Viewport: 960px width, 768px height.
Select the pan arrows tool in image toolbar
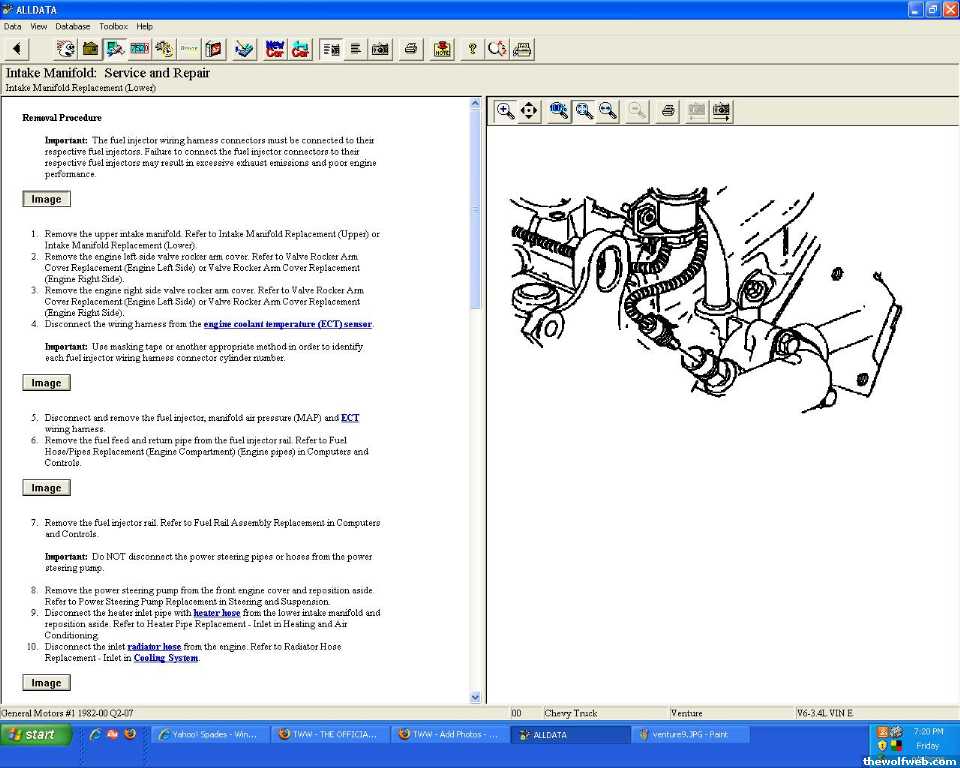click(x=529, y=111)
